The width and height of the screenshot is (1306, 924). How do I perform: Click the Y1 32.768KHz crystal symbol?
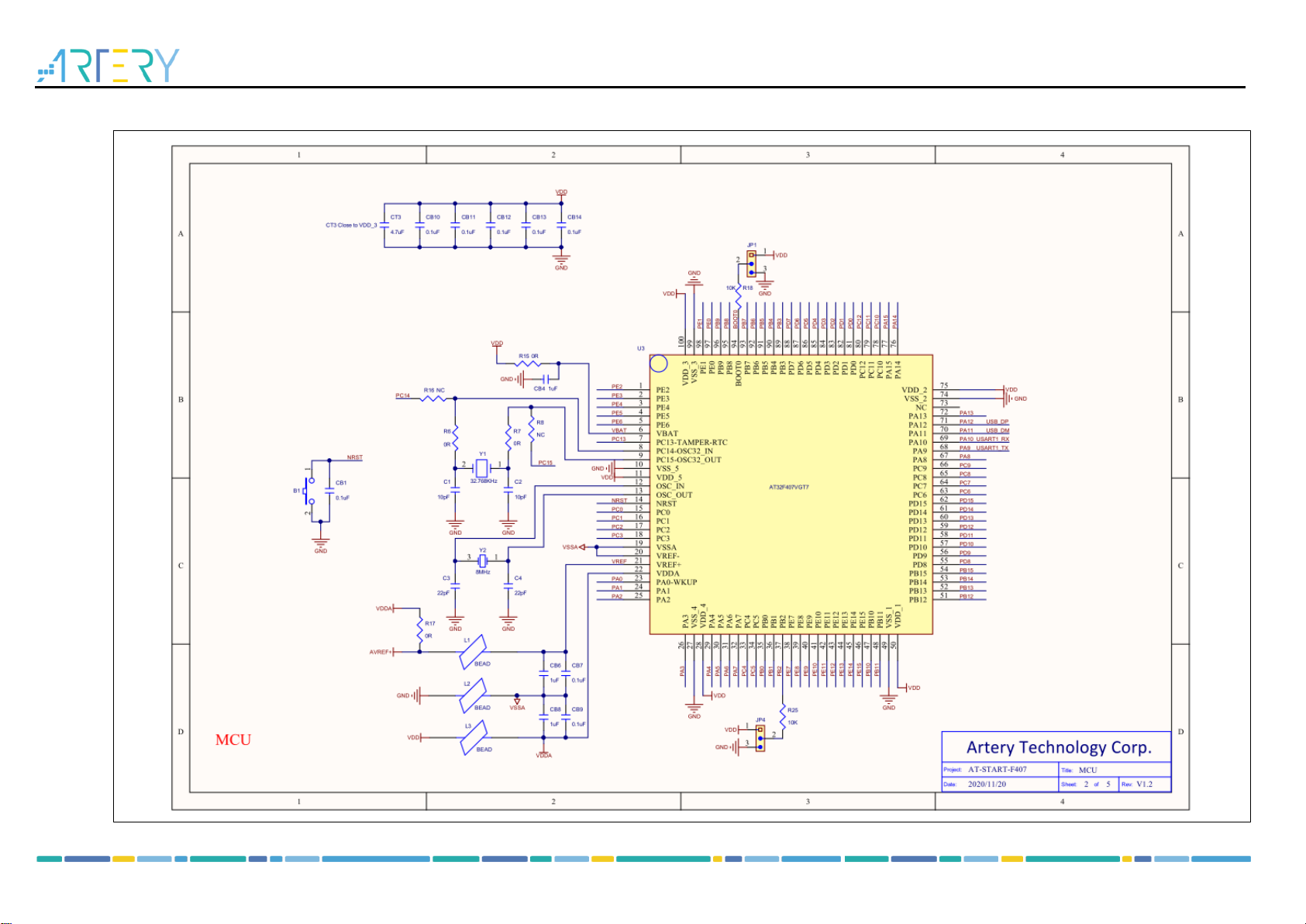[482, 467]
